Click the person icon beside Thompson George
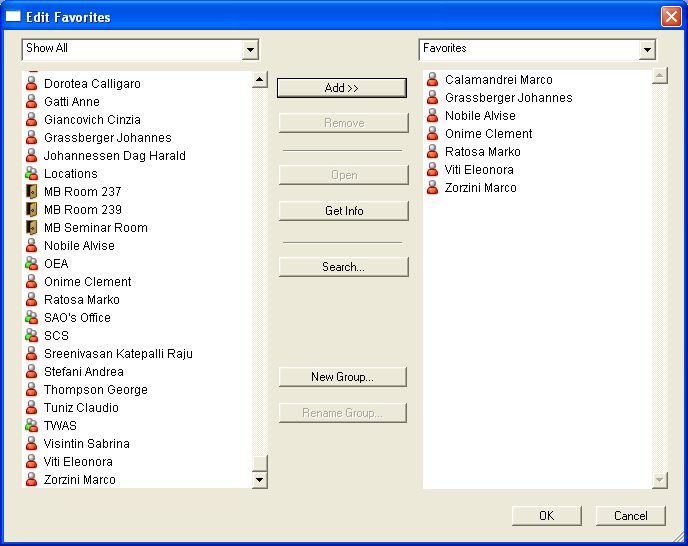688x546 pixels. tap(32, 389)
